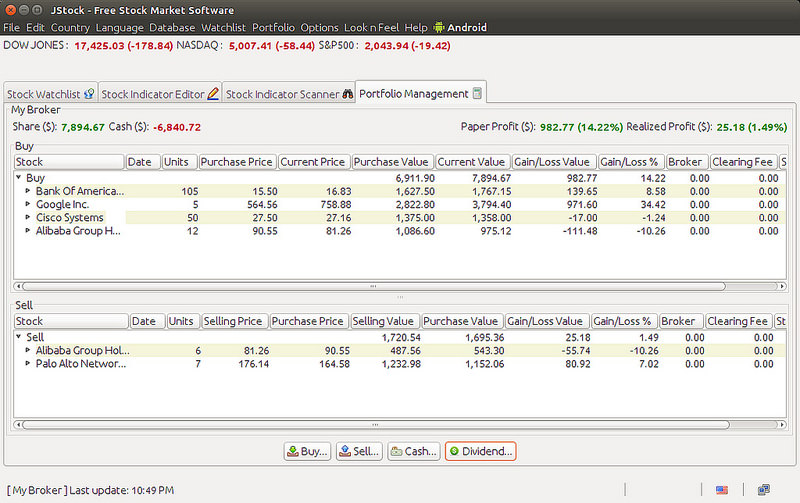Click the US flag icon in status bar
Image resolution: width=800 pixels, height=503 pixels.
pos(722,490)
